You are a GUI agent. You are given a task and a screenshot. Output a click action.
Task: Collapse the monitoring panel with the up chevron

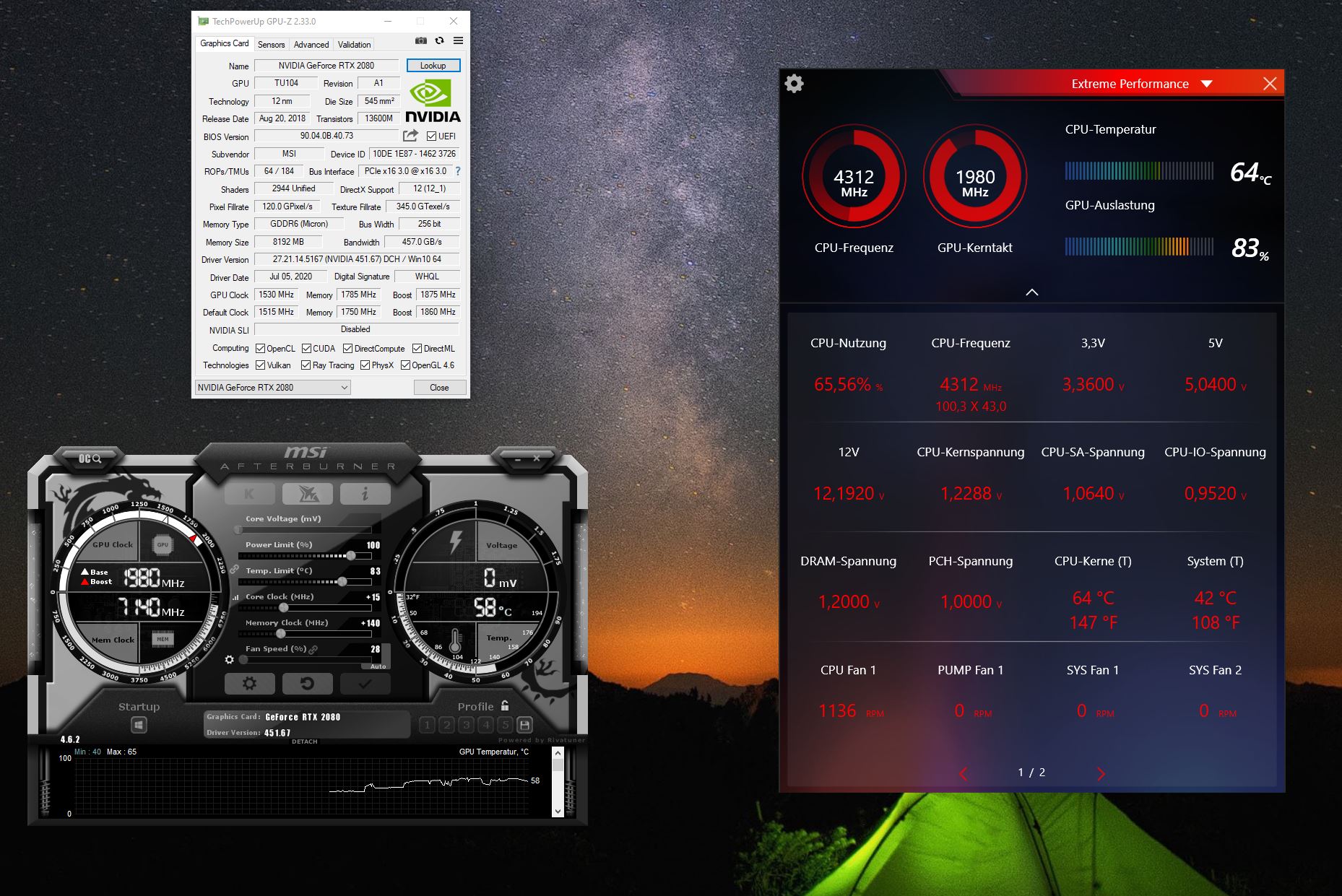click(1032, 292)
